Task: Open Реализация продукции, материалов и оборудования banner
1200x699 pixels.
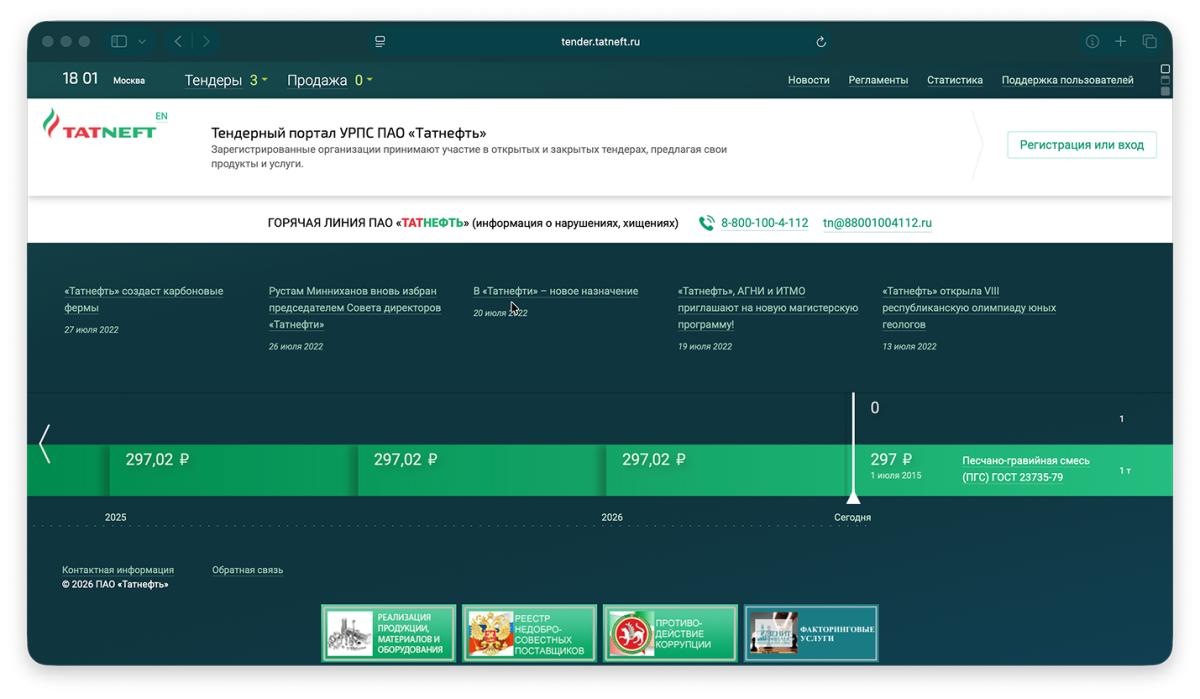Action: [x=389, y=633]
